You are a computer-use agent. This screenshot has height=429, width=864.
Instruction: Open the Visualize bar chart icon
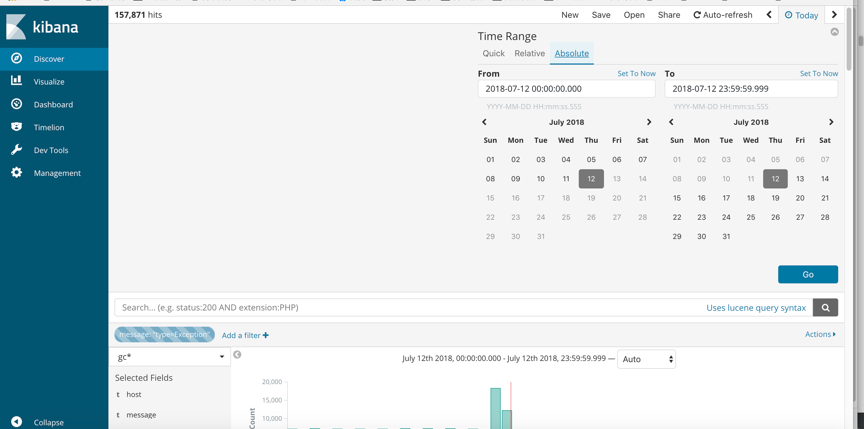coord(17,81)
